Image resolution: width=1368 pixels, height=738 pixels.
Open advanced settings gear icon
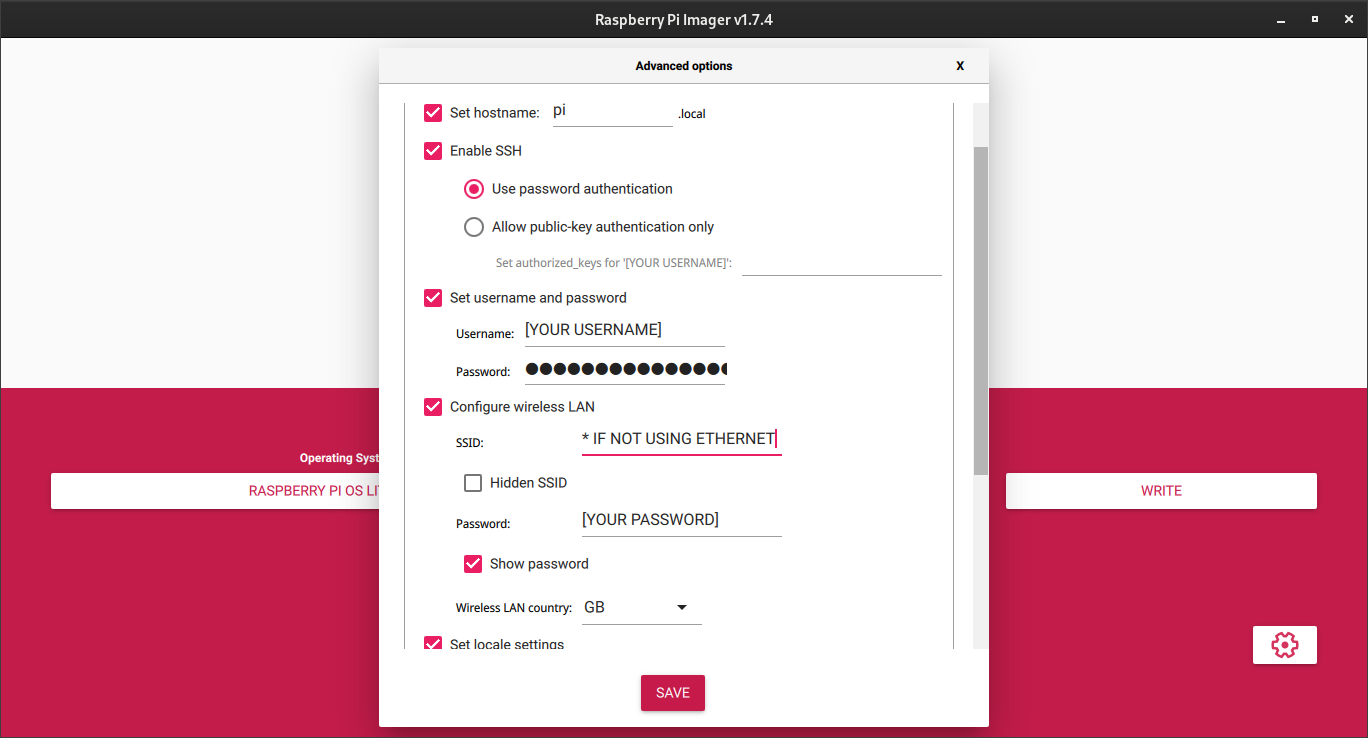click(x=1284, y=645)
